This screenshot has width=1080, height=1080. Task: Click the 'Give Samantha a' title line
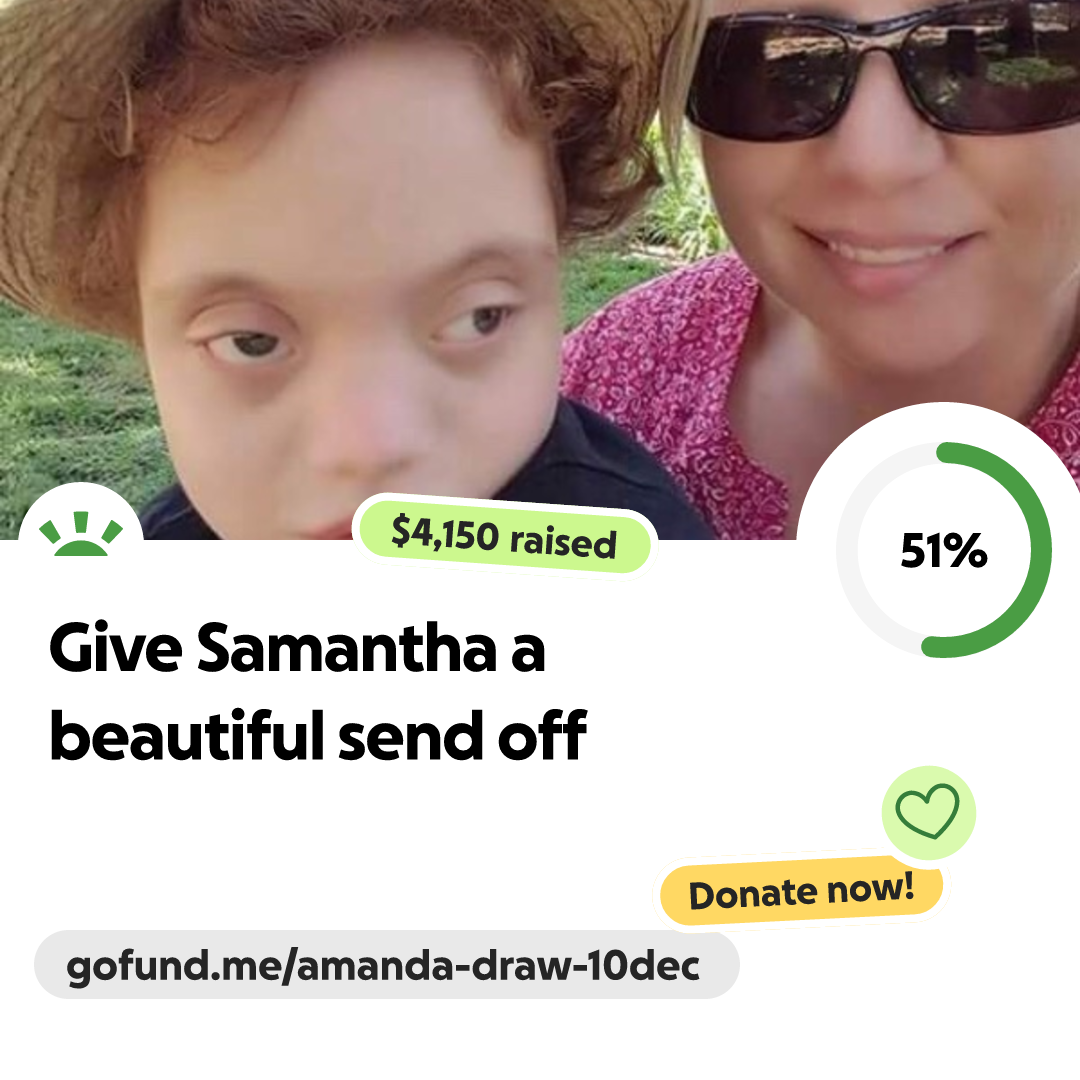(x=297, y=648)
